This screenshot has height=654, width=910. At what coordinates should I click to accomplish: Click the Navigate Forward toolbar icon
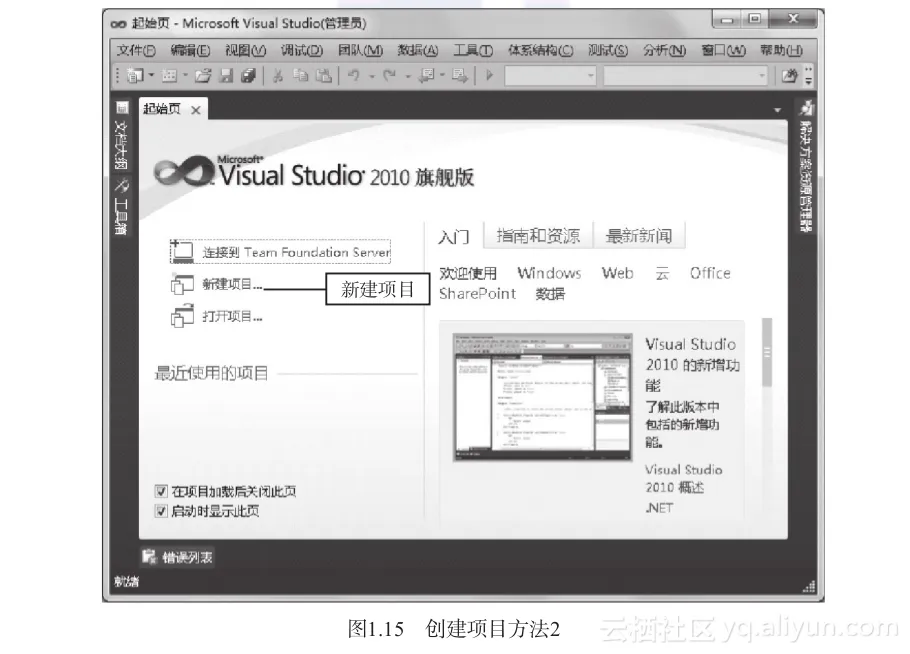pos(460,75)
